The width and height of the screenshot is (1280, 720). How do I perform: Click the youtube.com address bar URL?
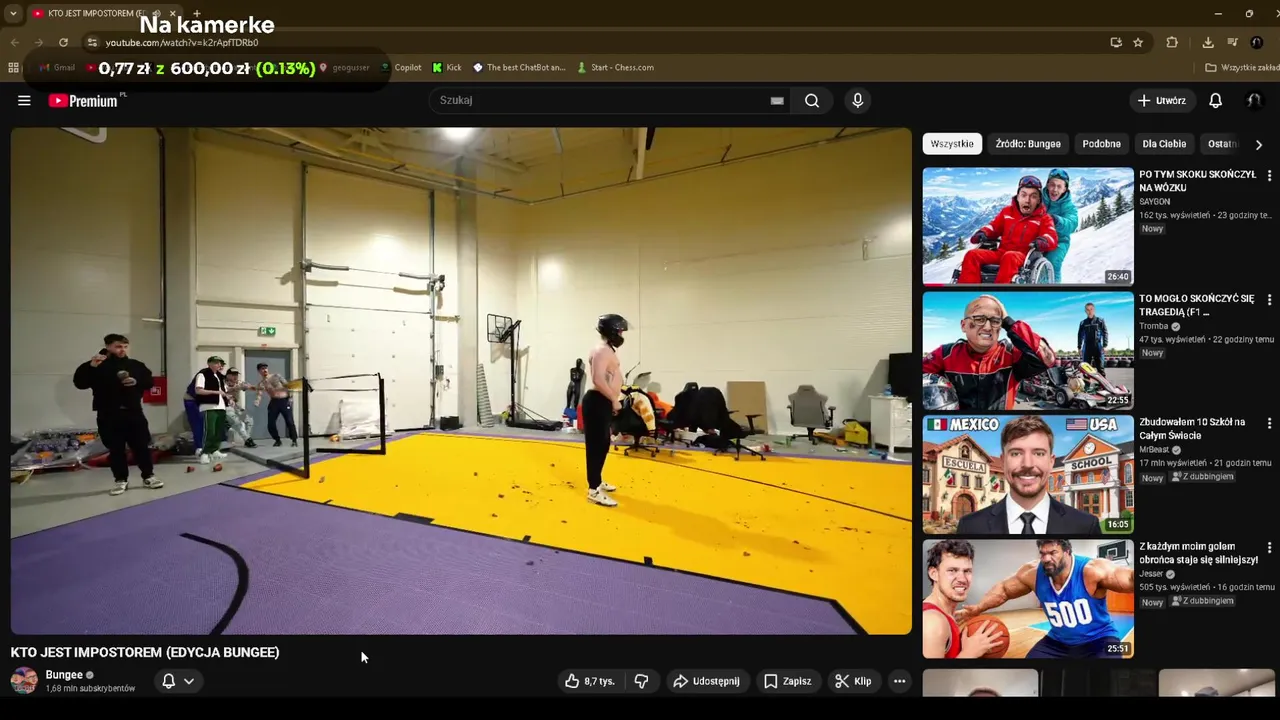click(182, 43)
